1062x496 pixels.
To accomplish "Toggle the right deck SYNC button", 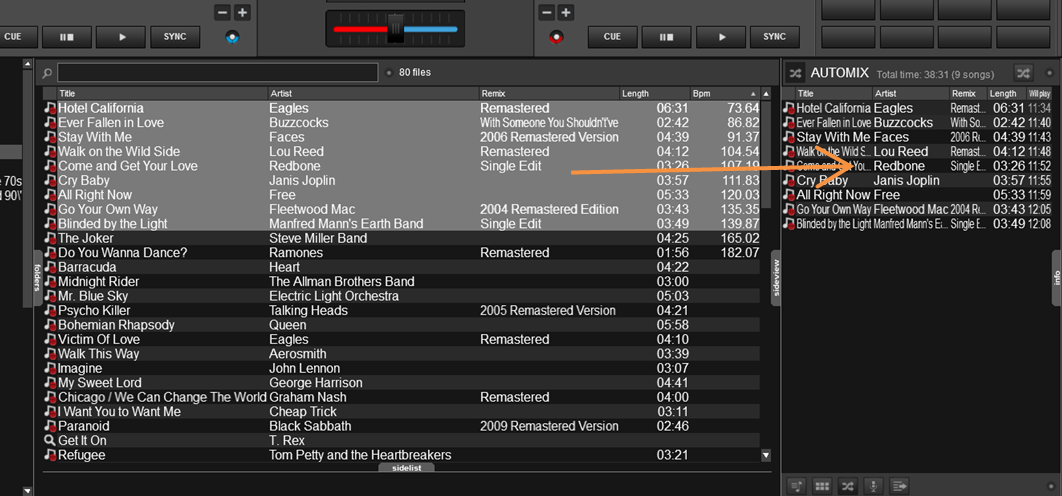I will (x=774, y=37).
